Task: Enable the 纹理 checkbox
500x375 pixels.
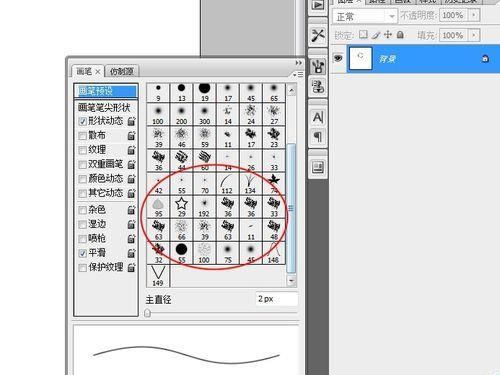Action: coord(83,150)
